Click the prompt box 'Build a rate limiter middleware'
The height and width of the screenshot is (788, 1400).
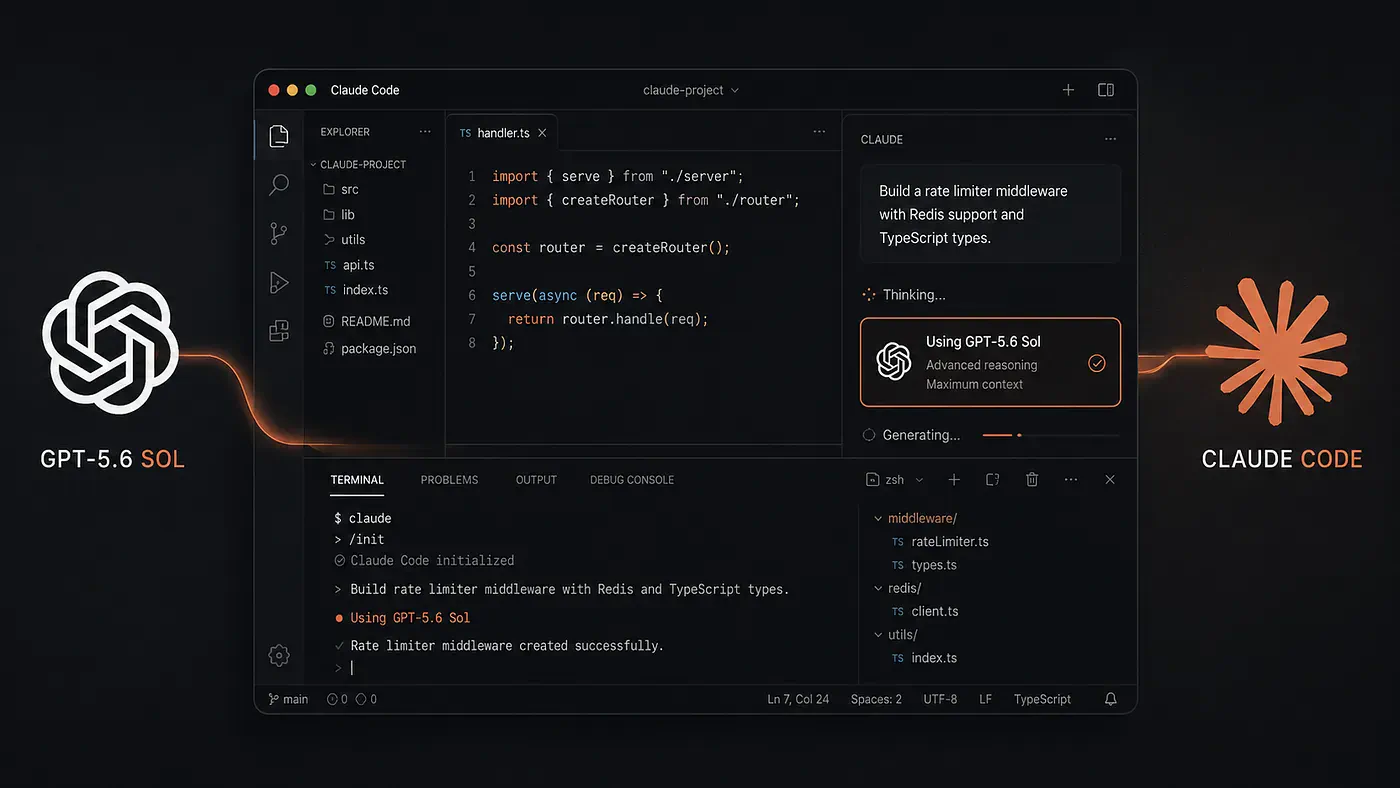(990, 214)
